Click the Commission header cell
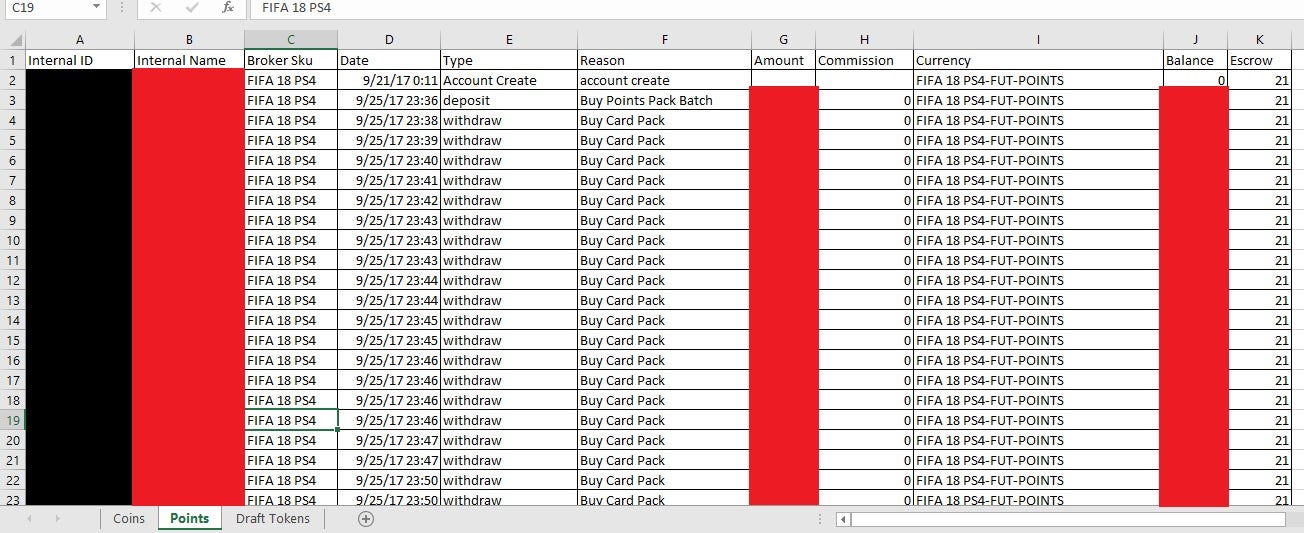 click(864, 60)
